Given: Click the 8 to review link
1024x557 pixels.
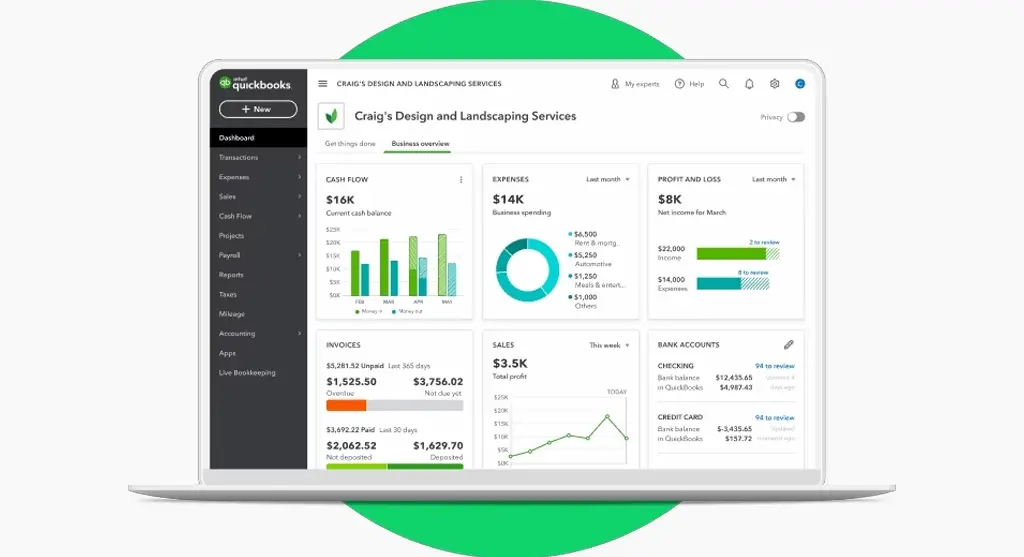Looking at the screenshot, I should [x=753, y=272].
